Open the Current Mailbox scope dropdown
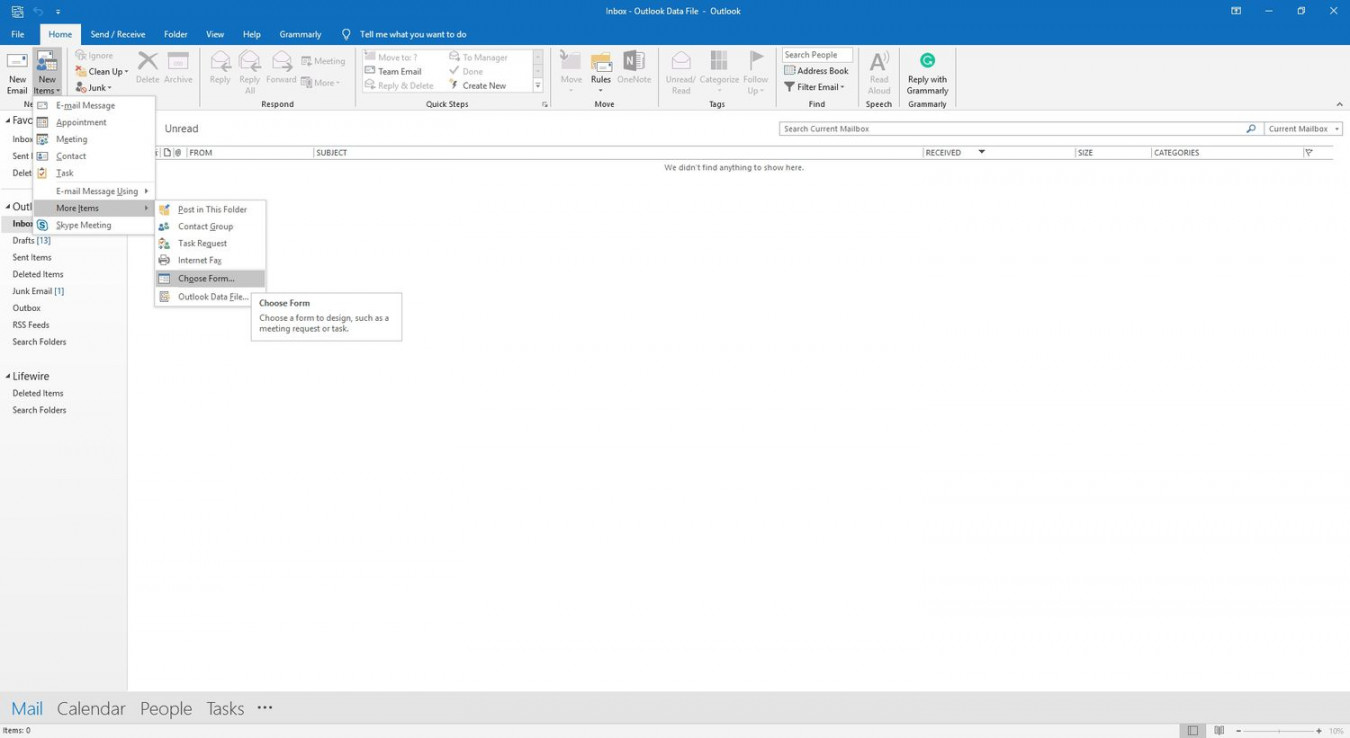This screenshot has height=738, width=1350. 1303,129
